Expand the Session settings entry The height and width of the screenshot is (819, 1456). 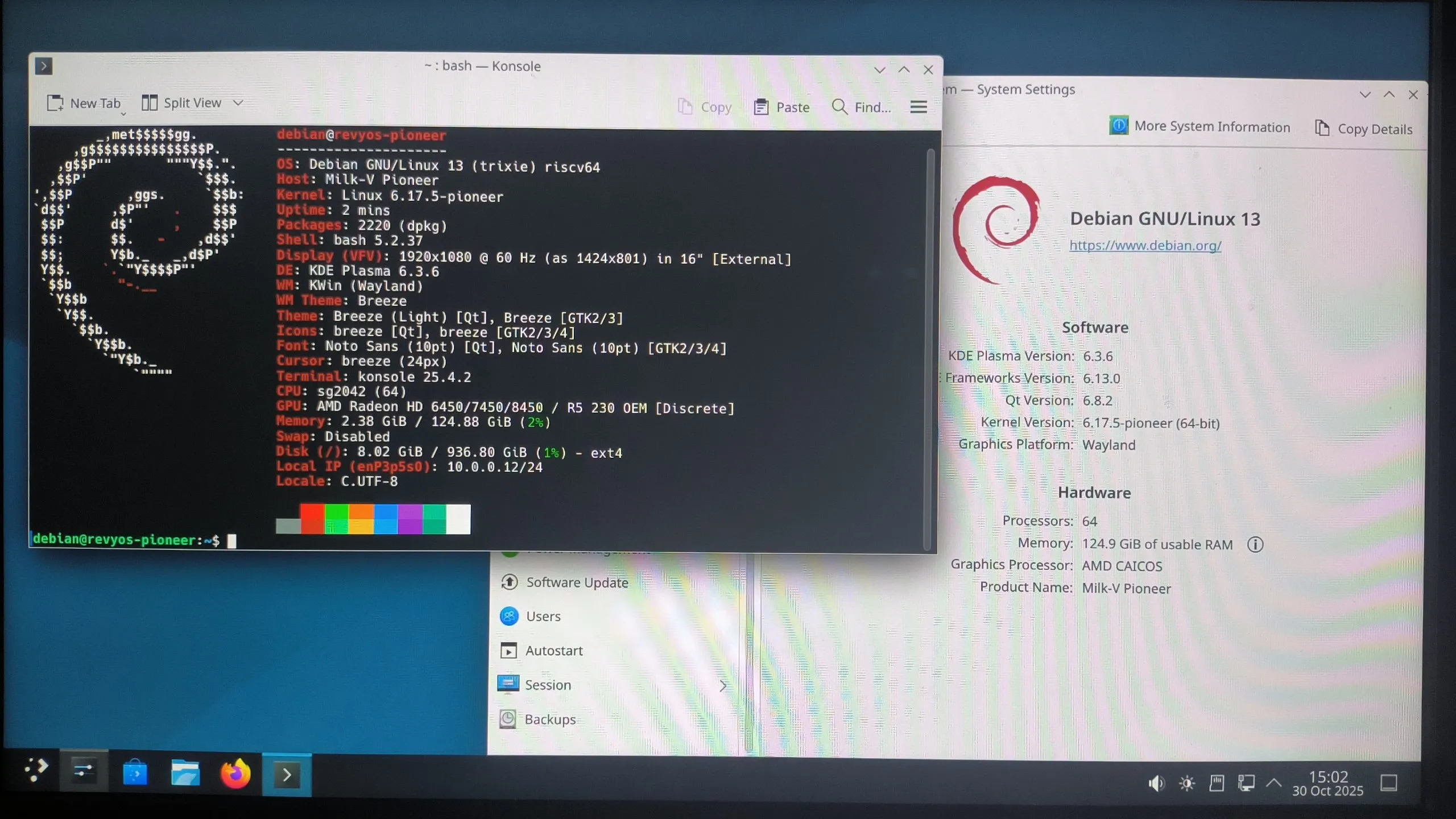point(723,685)
